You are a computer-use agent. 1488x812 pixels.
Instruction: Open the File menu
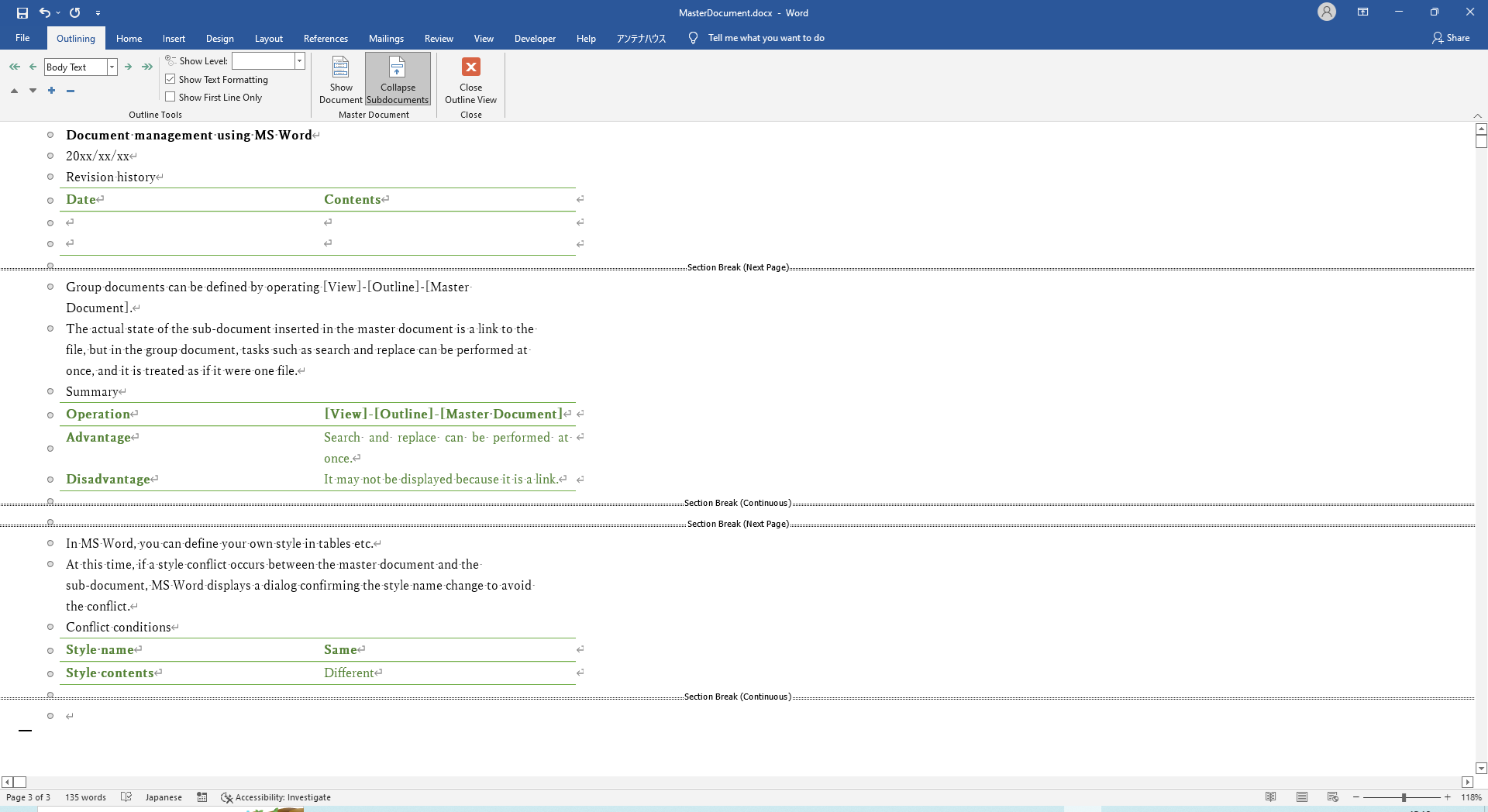click(22, 38)
